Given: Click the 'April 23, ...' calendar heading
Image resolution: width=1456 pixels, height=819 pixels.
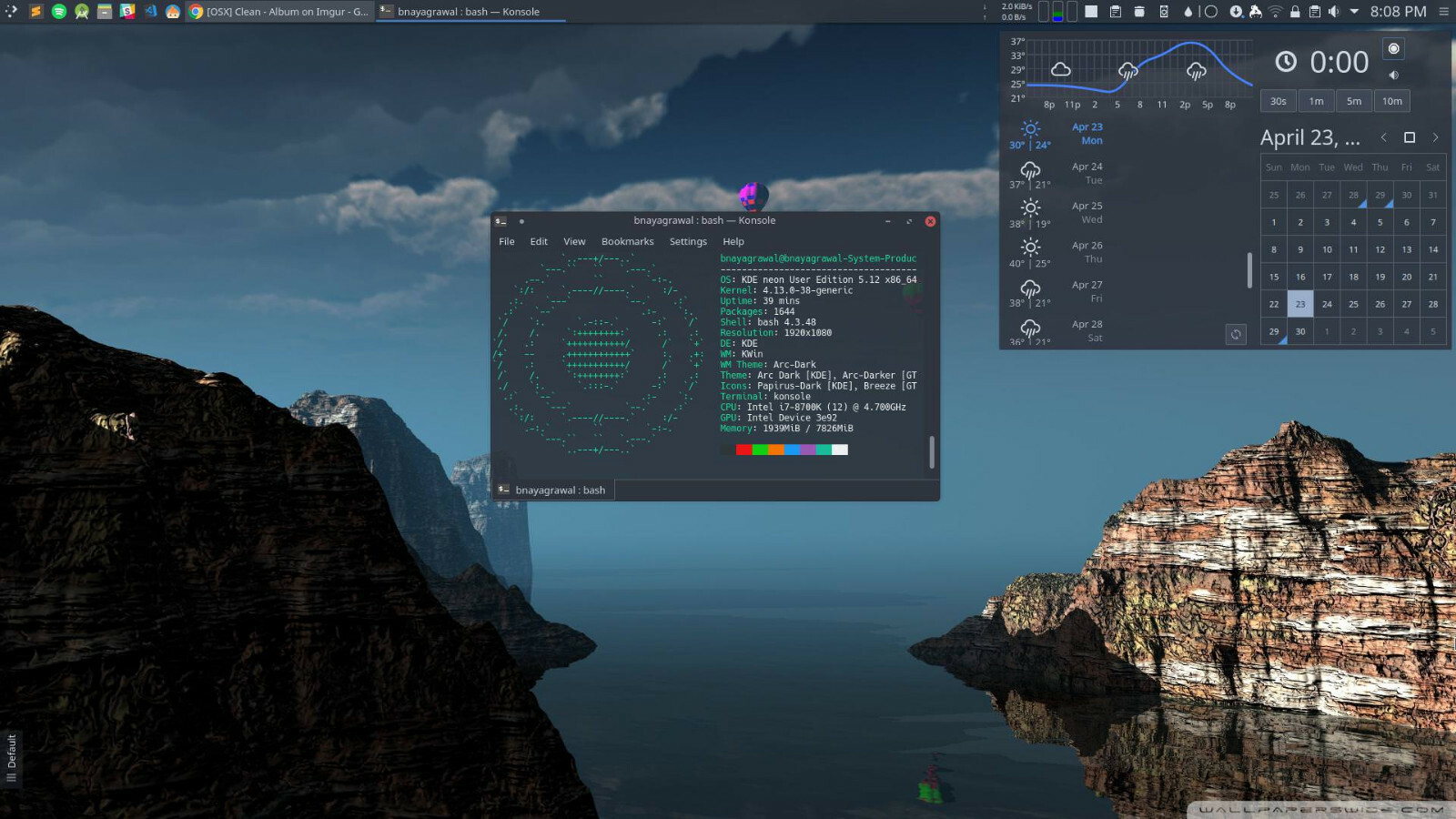Looking at the screenshot, I should click(1310, 137).
